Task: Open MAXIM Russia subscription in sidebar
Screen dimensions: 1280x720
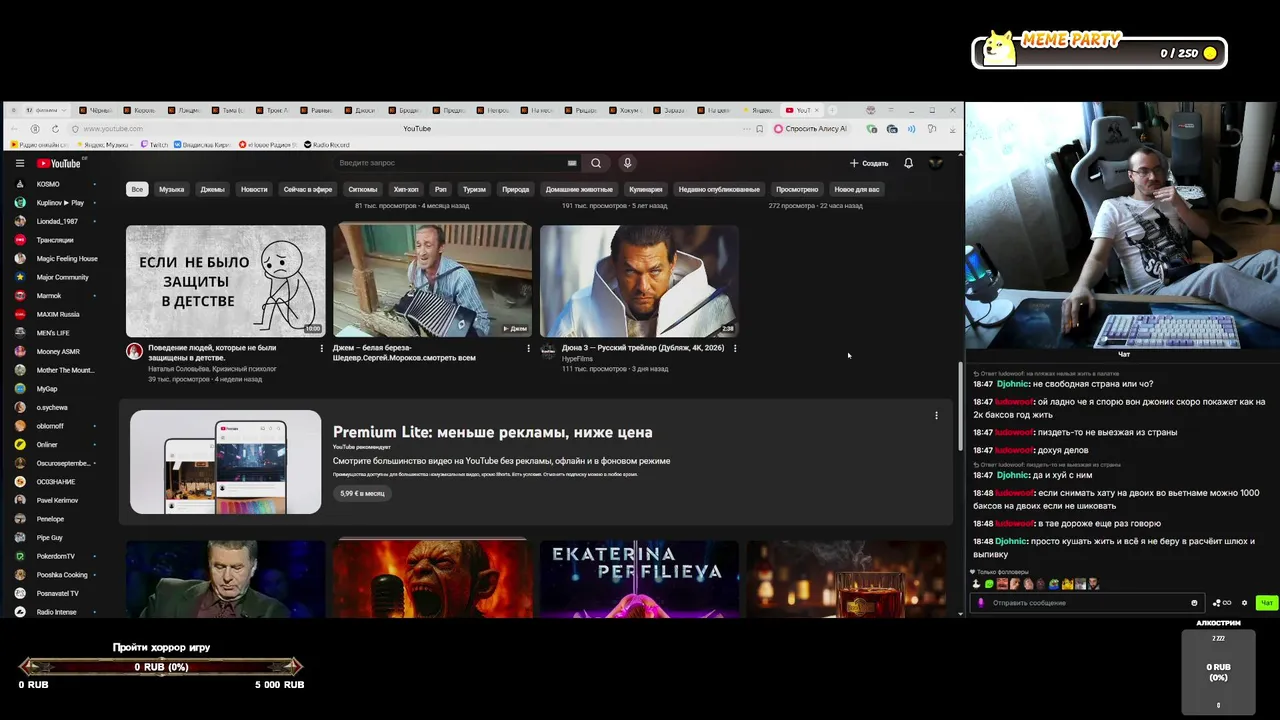Action: (x=56, y=314)
